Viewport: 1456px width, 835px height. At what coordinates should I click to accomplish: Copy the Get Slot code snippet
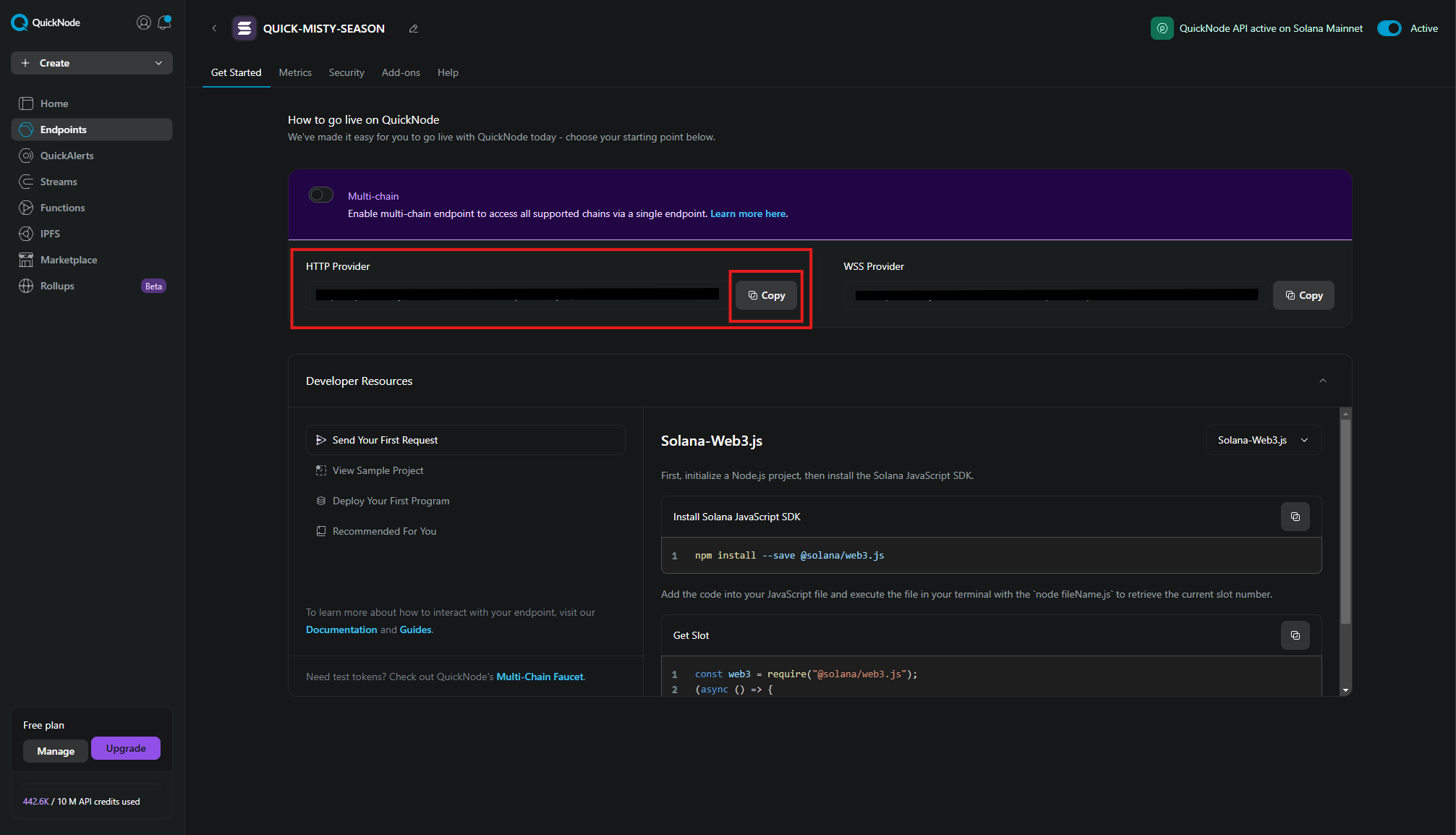pyautogui.click(x=1295, y=635)
